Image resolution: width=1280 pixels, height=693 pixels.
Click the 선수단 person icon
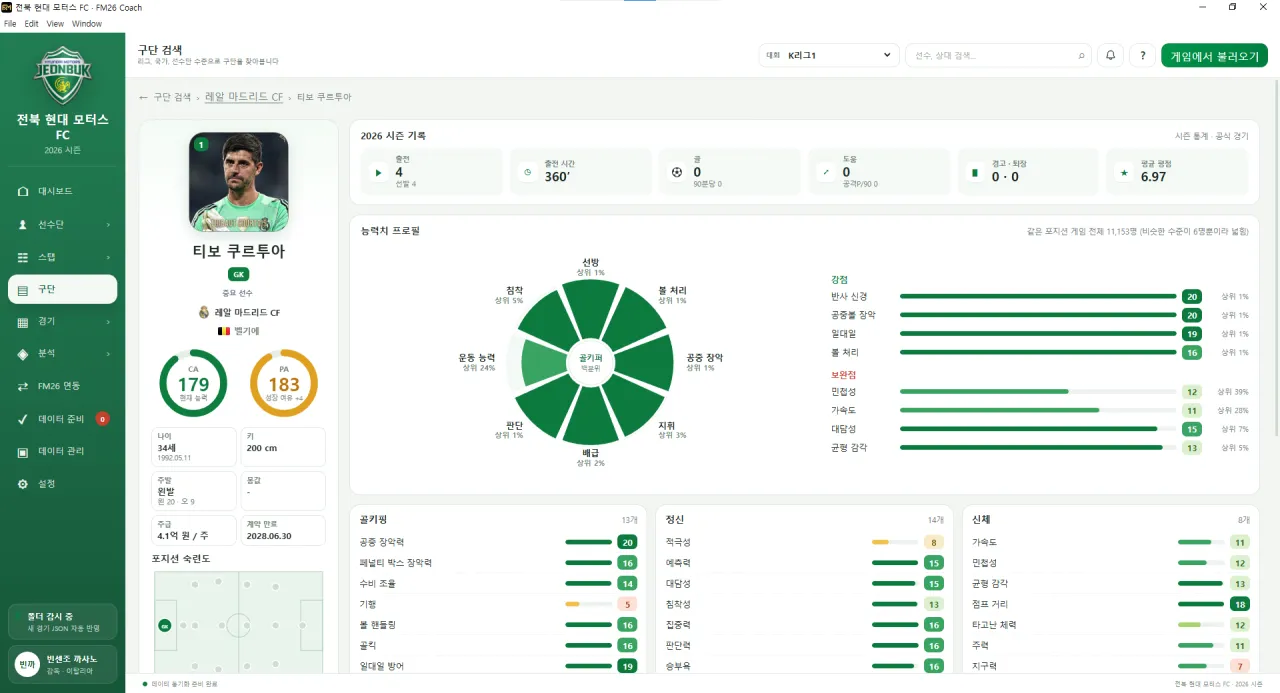[23, 225]
